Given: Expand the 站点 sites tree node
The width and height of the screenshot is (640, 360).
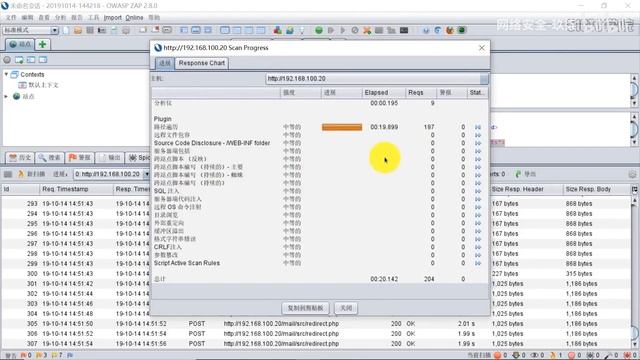Looking at the screenshot, I should (6, 96).
